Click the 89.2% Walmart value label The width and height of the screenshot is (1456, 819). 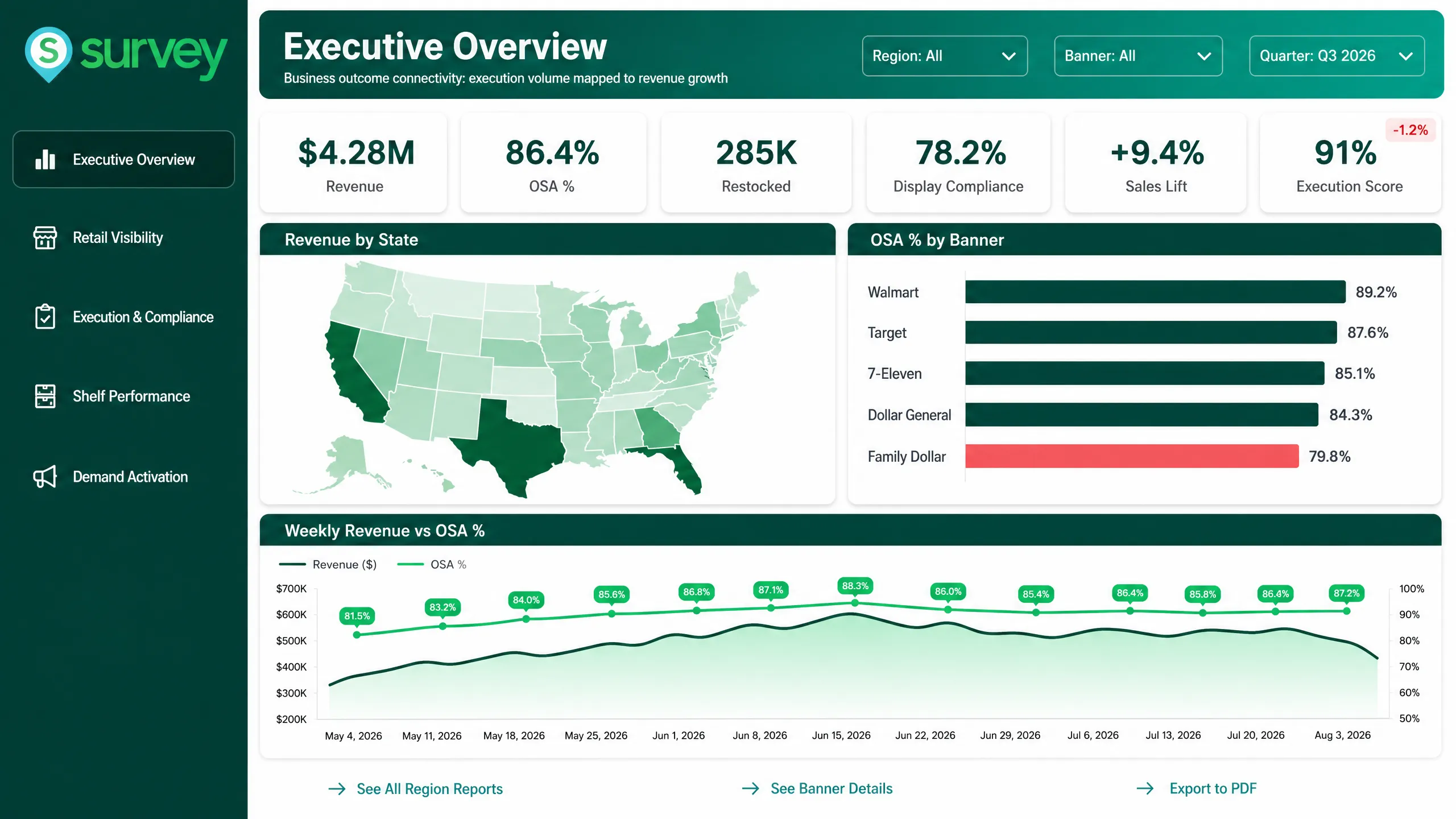[x=1376, y=292]
